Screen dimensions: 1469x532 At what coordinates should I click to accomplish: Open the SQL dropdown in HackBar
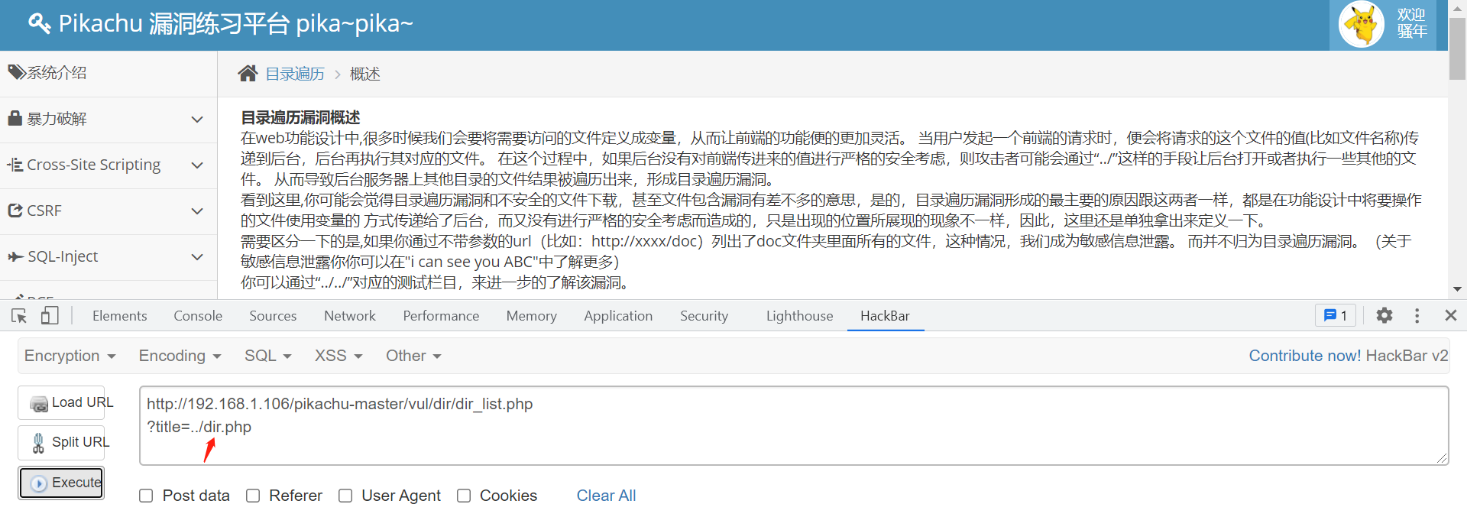(x=268, y=356)
